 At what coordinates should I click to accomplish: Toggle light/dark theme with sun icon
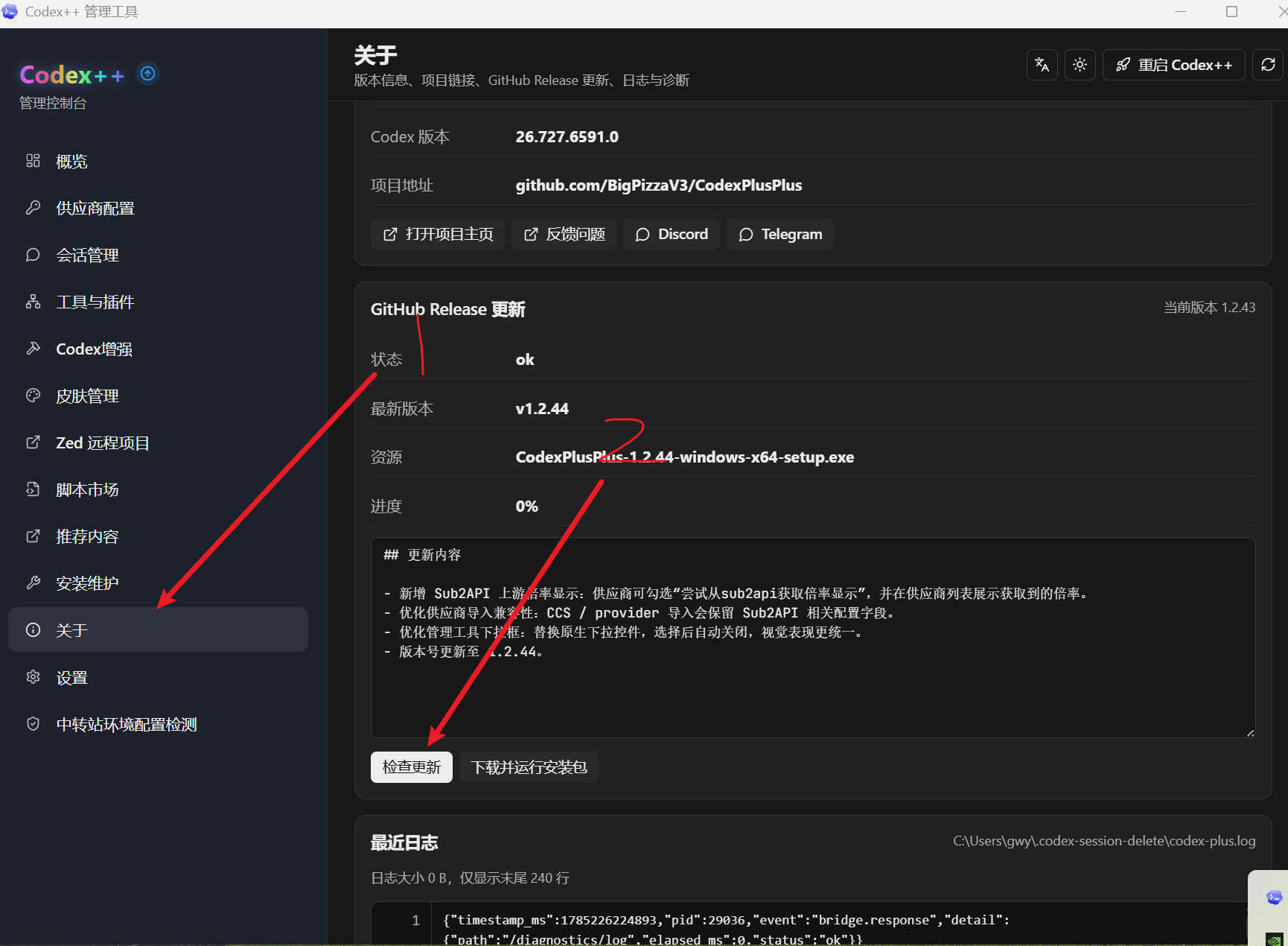tap(1080, 65)
